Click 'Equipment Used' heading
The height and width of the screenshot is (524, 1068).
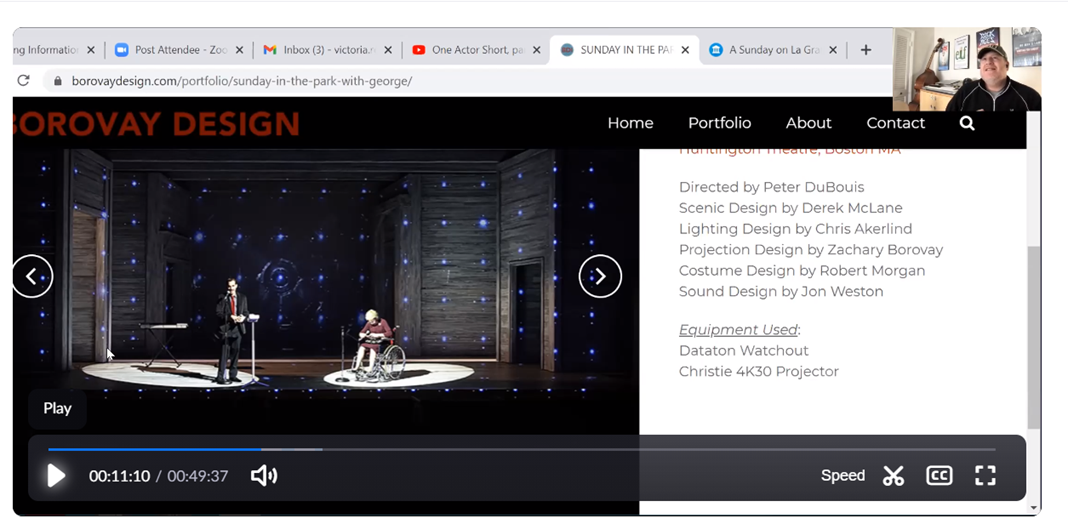pos(738,330)
